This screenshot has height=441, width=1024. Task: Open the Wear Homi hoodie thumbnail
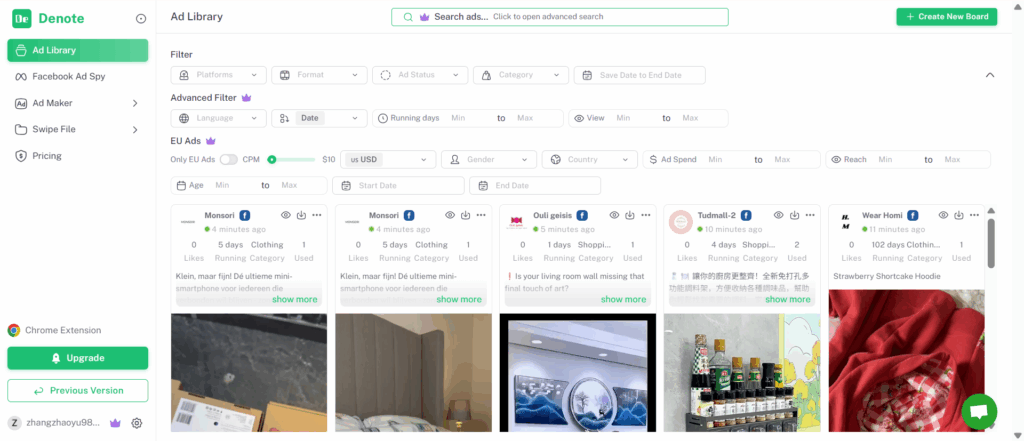point(906,361)
